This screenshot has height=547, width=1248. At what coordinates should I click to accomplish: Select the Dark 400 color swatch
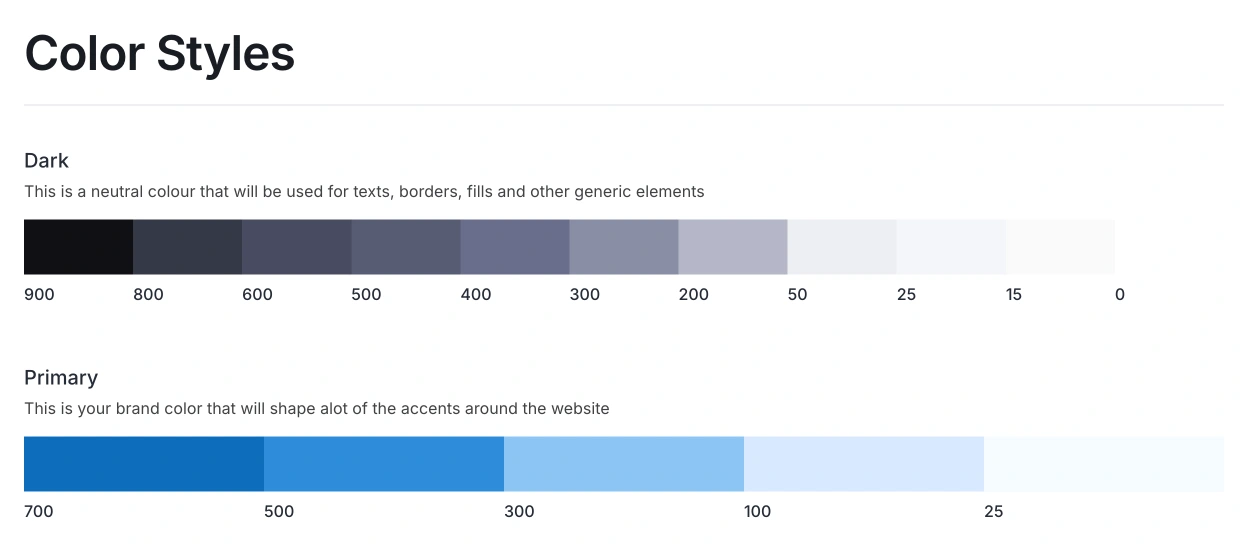tap(514, 247)
